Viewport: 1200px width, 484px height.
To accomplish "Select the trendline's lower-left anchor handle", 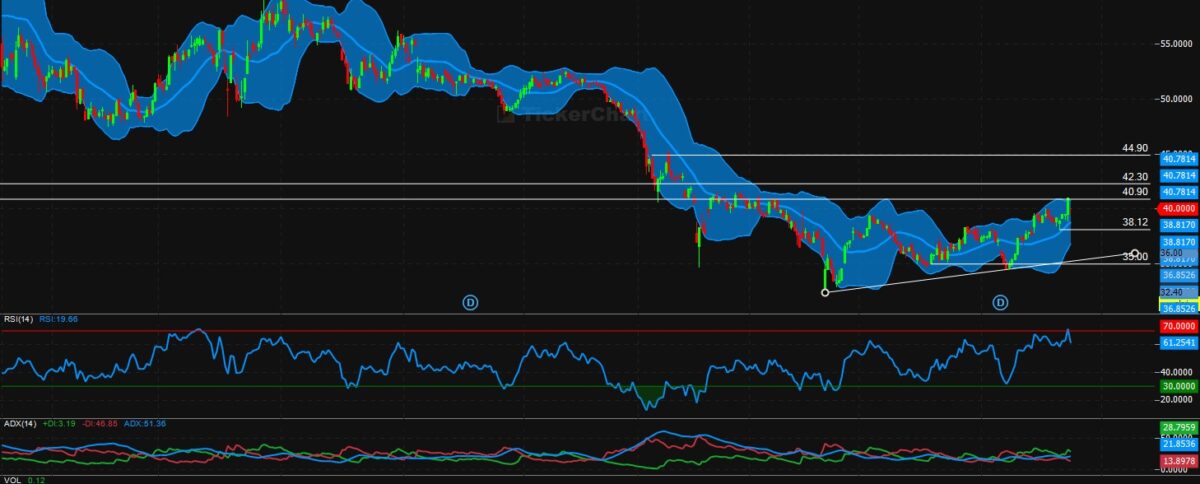I will point(824,293).
